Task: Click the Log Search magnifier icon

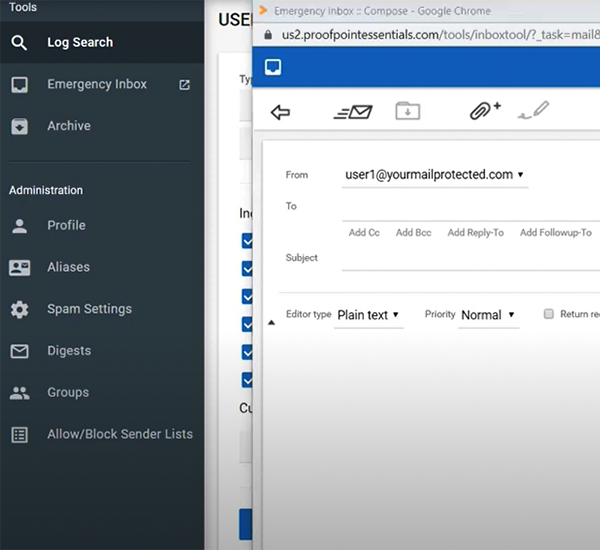Action: [19, 42]
